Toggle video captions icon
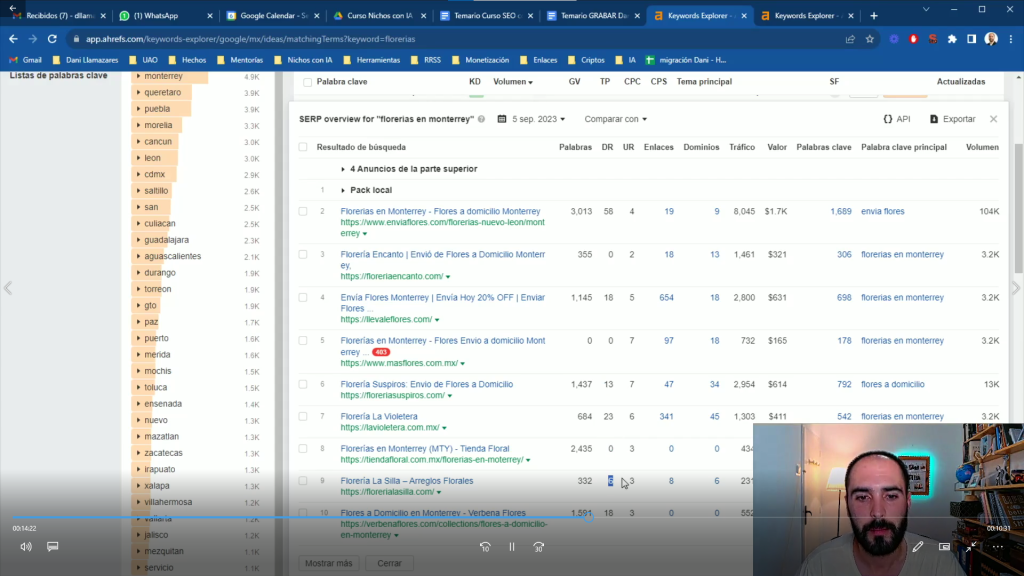The width and height of the screenshot is (1024, 576). point(53,547)
